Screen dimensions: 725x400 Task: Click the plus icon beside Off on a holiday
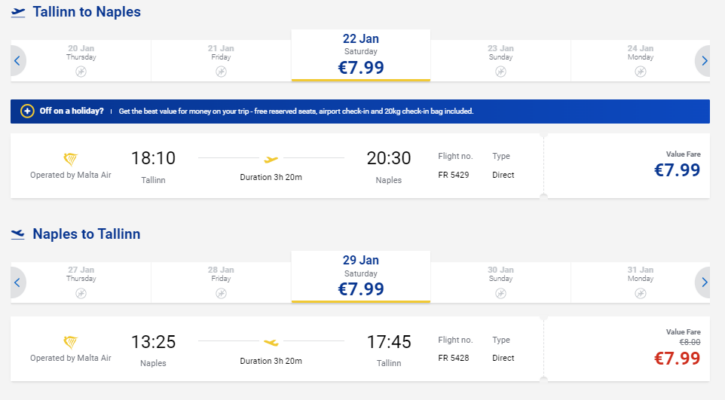pyautogui.click(x=27, y=111)
